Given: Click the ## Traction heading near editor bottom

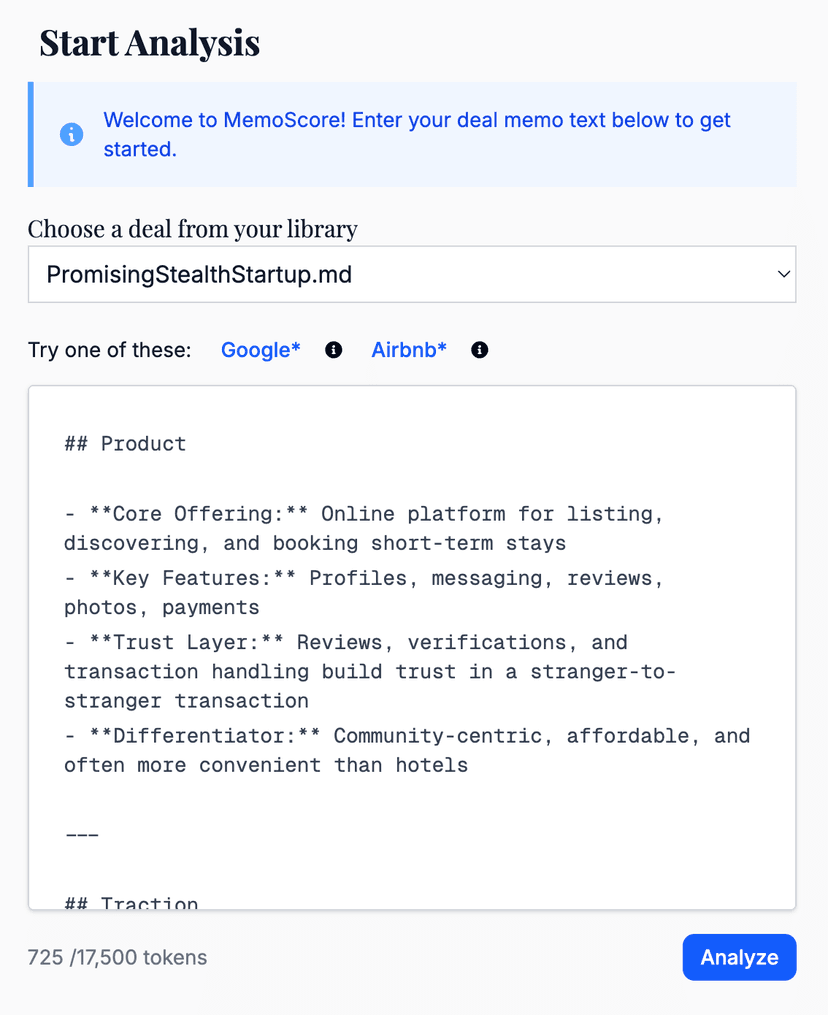Looking at the screenshot, I should tap(131, 902).
